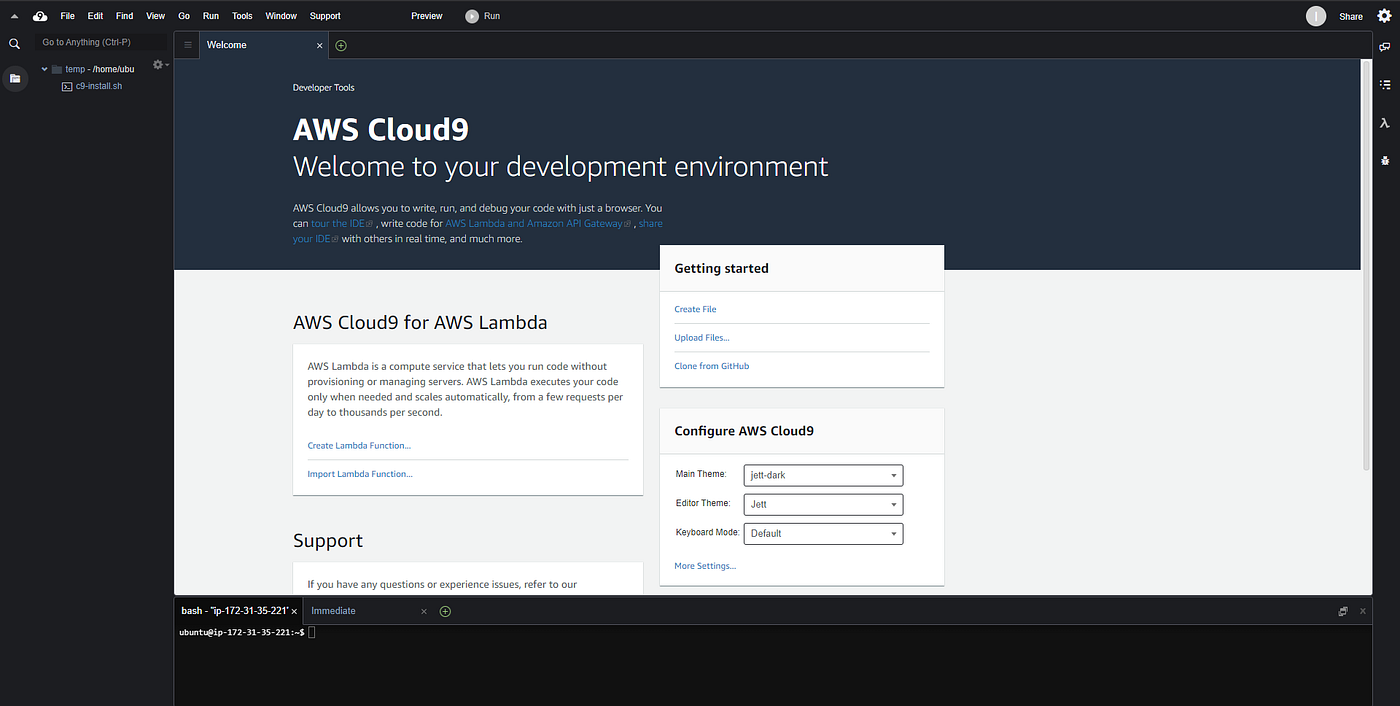Open the Tools menu
Screen dimensions: 1400x706
[242, 16]
